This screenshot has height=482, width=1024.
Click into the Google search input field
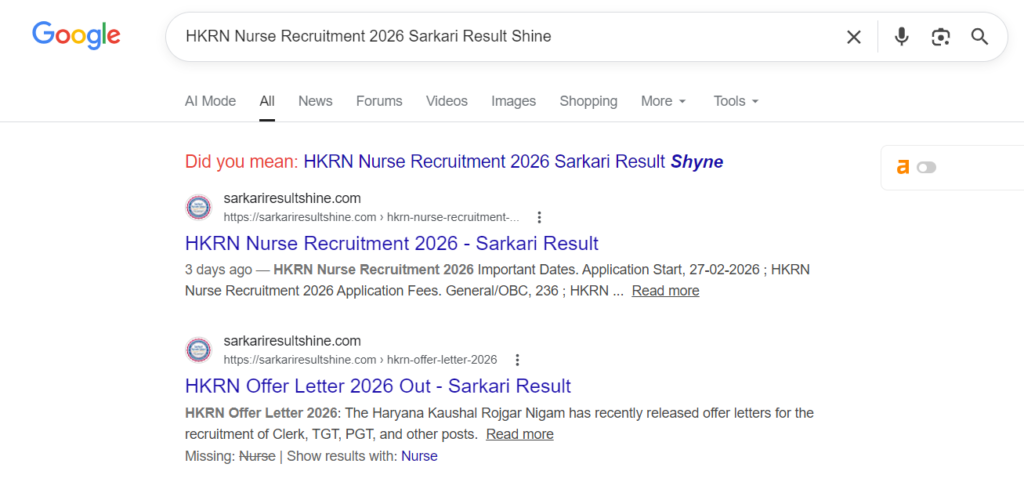tap(500, 37)
